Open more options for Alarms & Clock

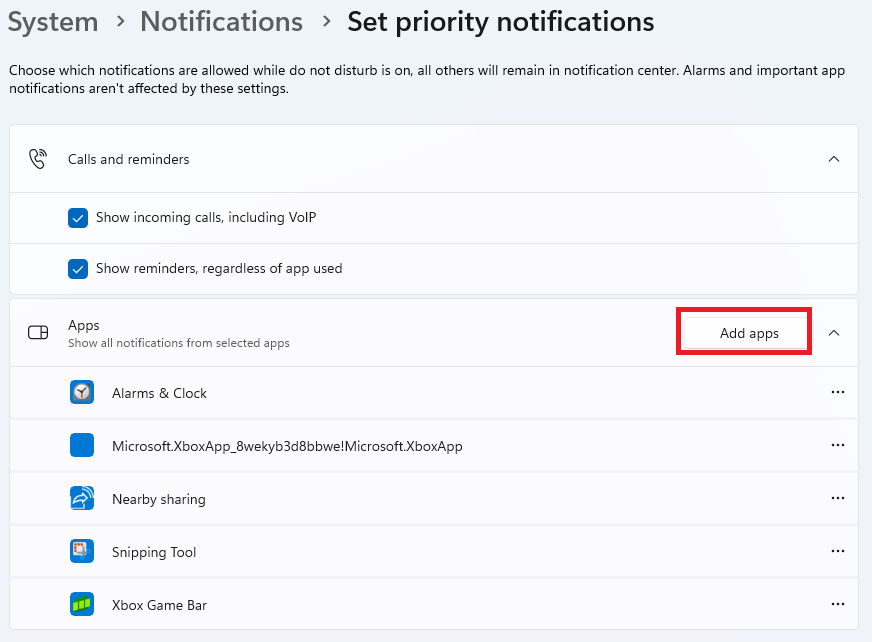pyautogui.click(x=837, y=393)
